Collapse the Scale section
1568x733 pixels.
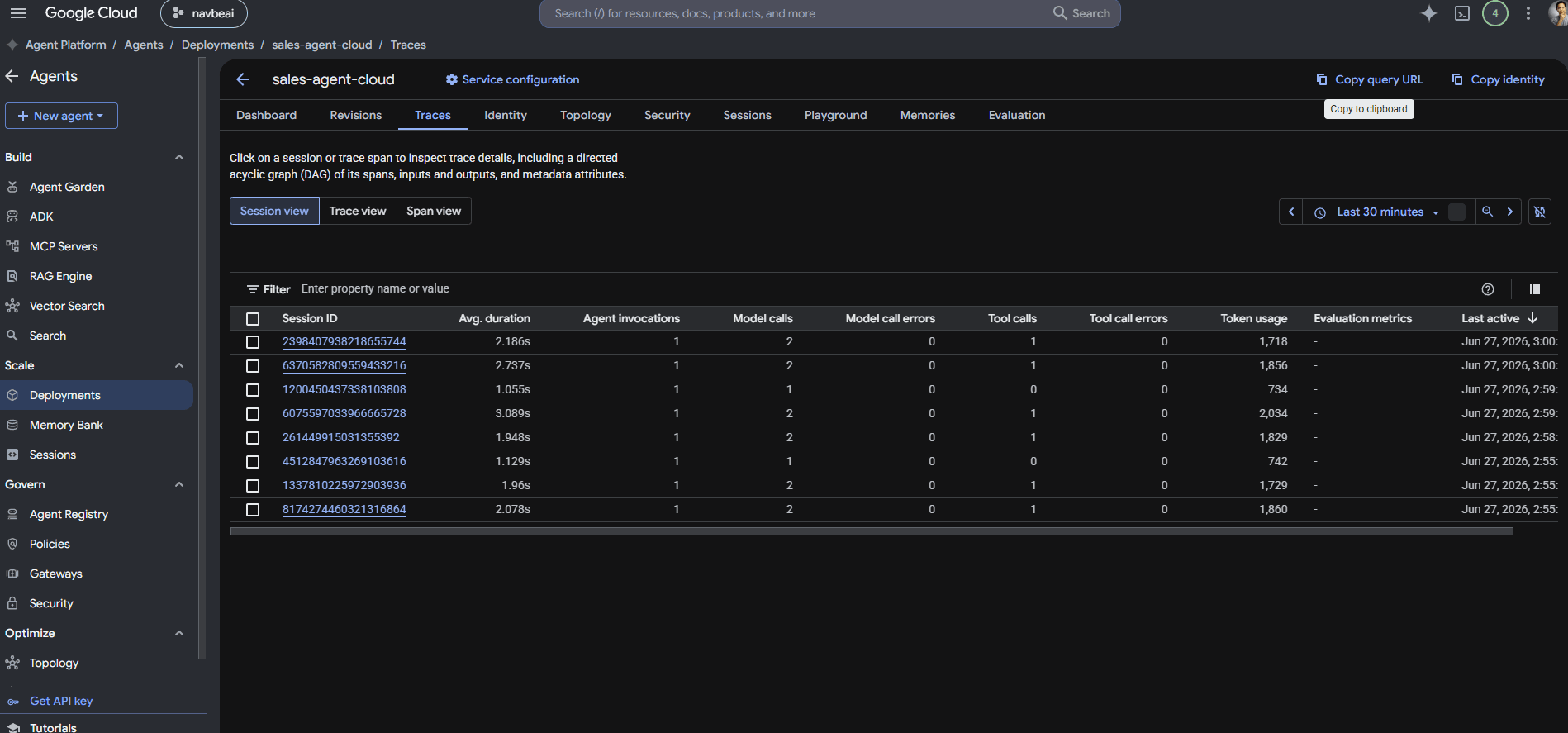pyautogui.click(x=179, y=365)
